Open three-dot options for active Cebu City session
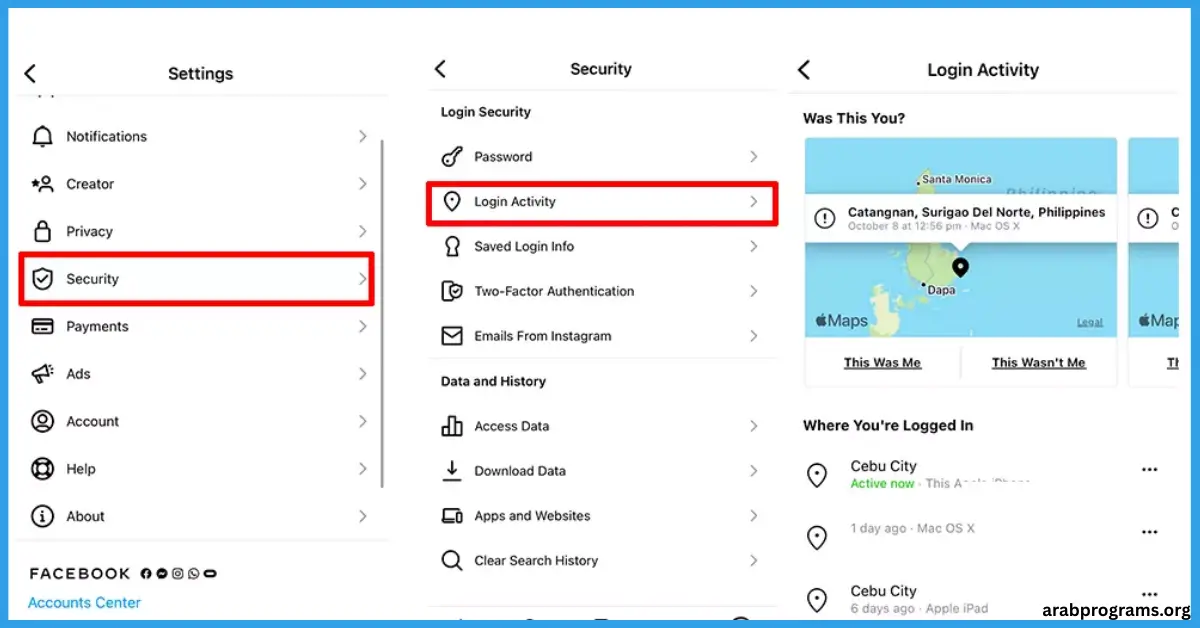This screenshot has width=1200, height=628. (1149, 470)
